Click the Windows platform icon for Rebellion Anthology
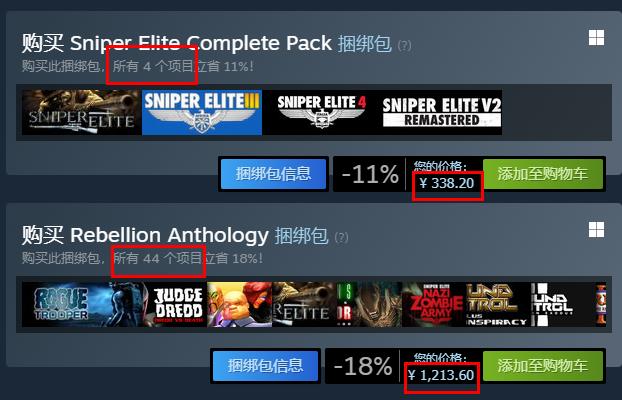622x400 pixels. (x=596, y=230)
